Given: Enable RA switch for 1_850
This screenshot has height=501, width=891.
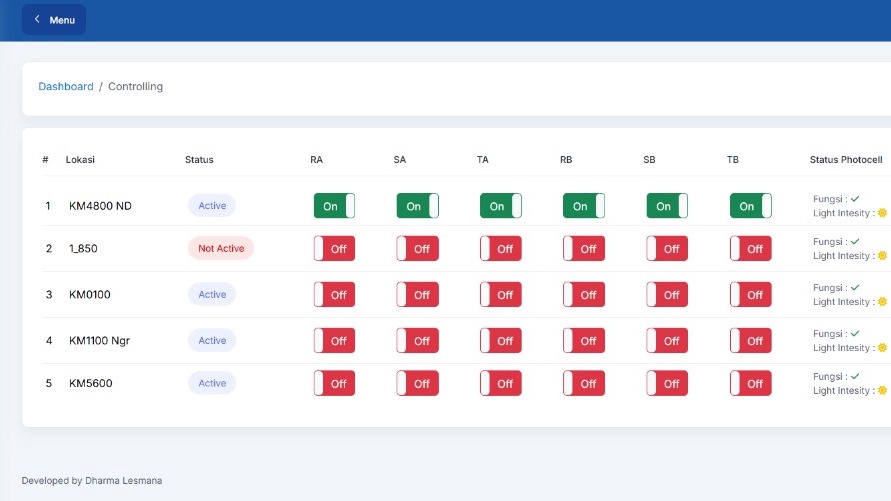Looking at the screenshot, I should (334, 249).
